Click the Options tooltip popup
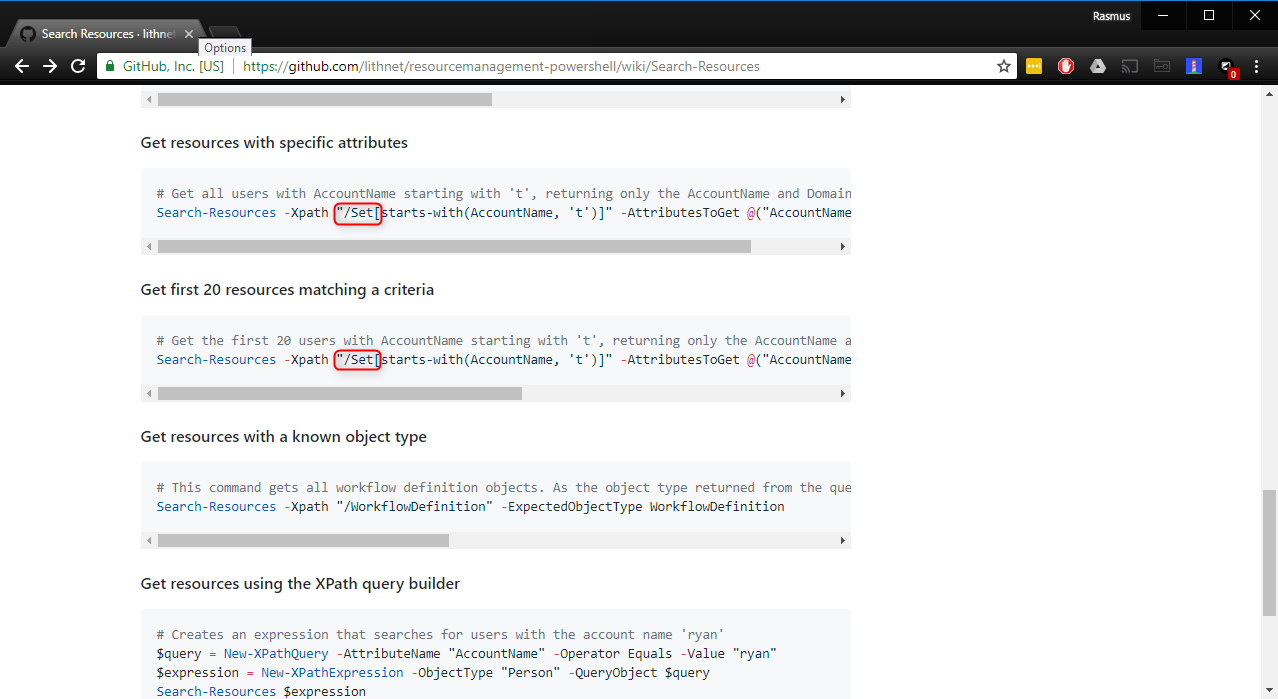This screenshot has width=1278, height=699. coord(224,47)
